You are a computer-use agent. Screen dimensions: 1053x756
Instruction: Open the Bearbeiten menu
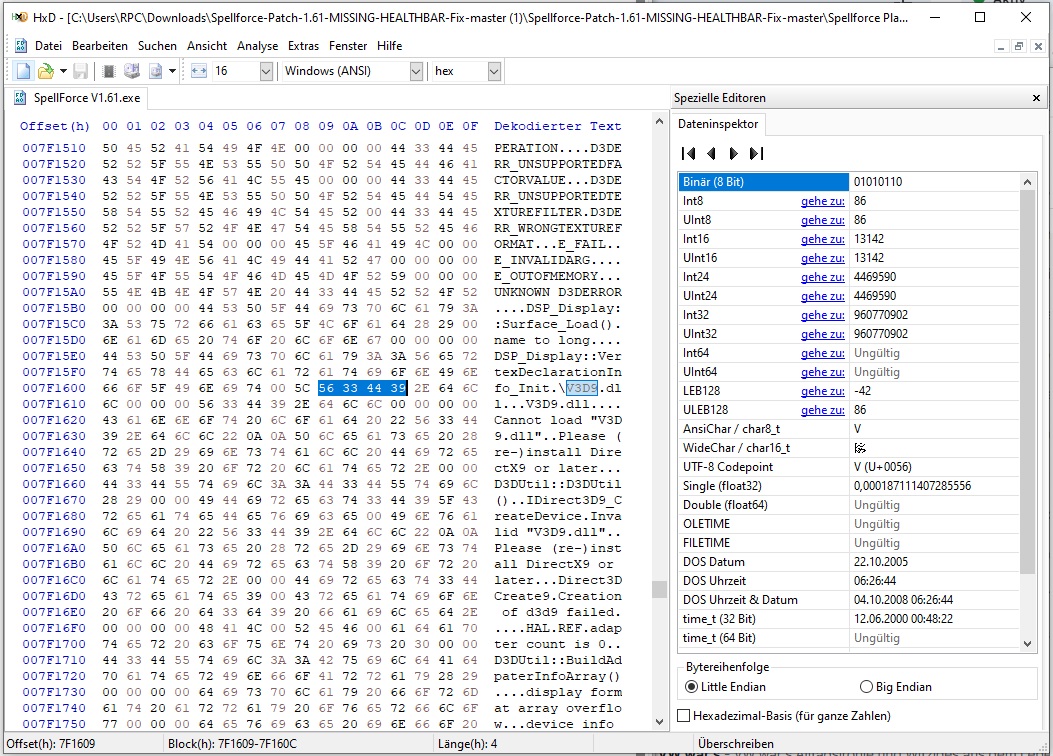[100, 46]
